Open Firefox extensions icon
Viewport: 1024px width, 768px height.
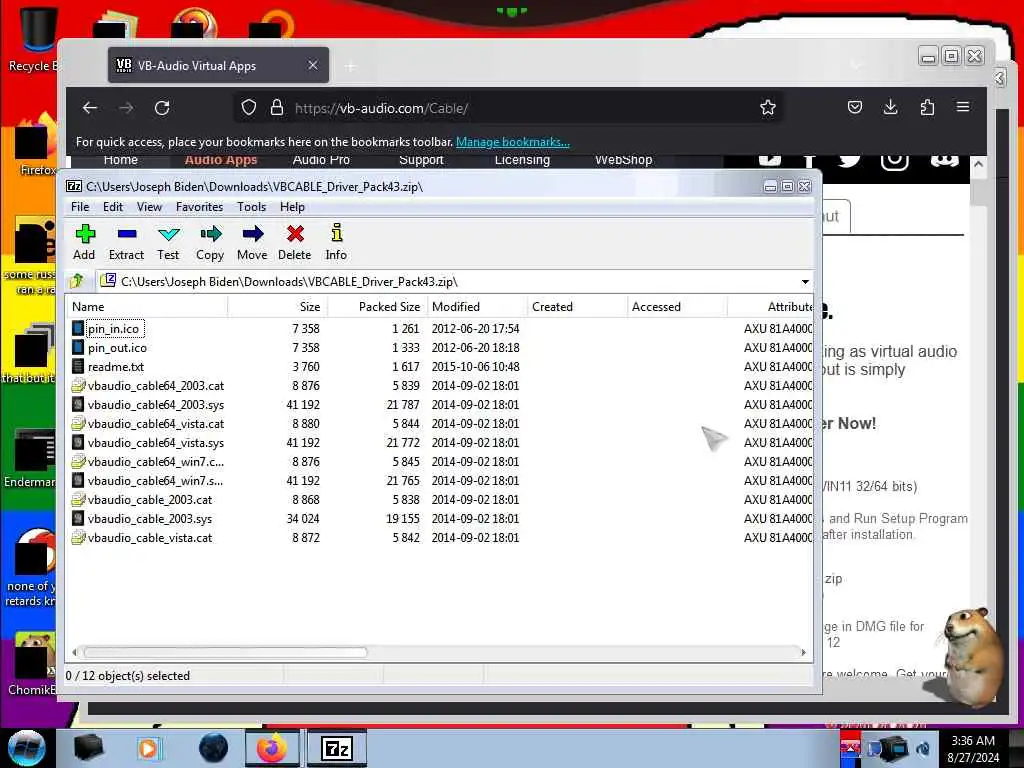(927, 107)
